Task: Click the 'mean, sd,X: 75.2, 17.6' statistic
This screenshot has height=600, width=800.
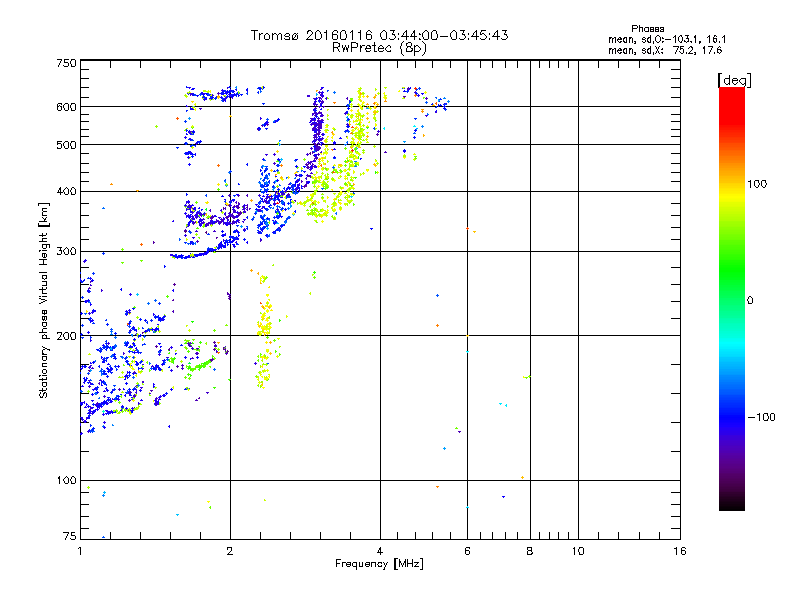Action: click(665, 50)
